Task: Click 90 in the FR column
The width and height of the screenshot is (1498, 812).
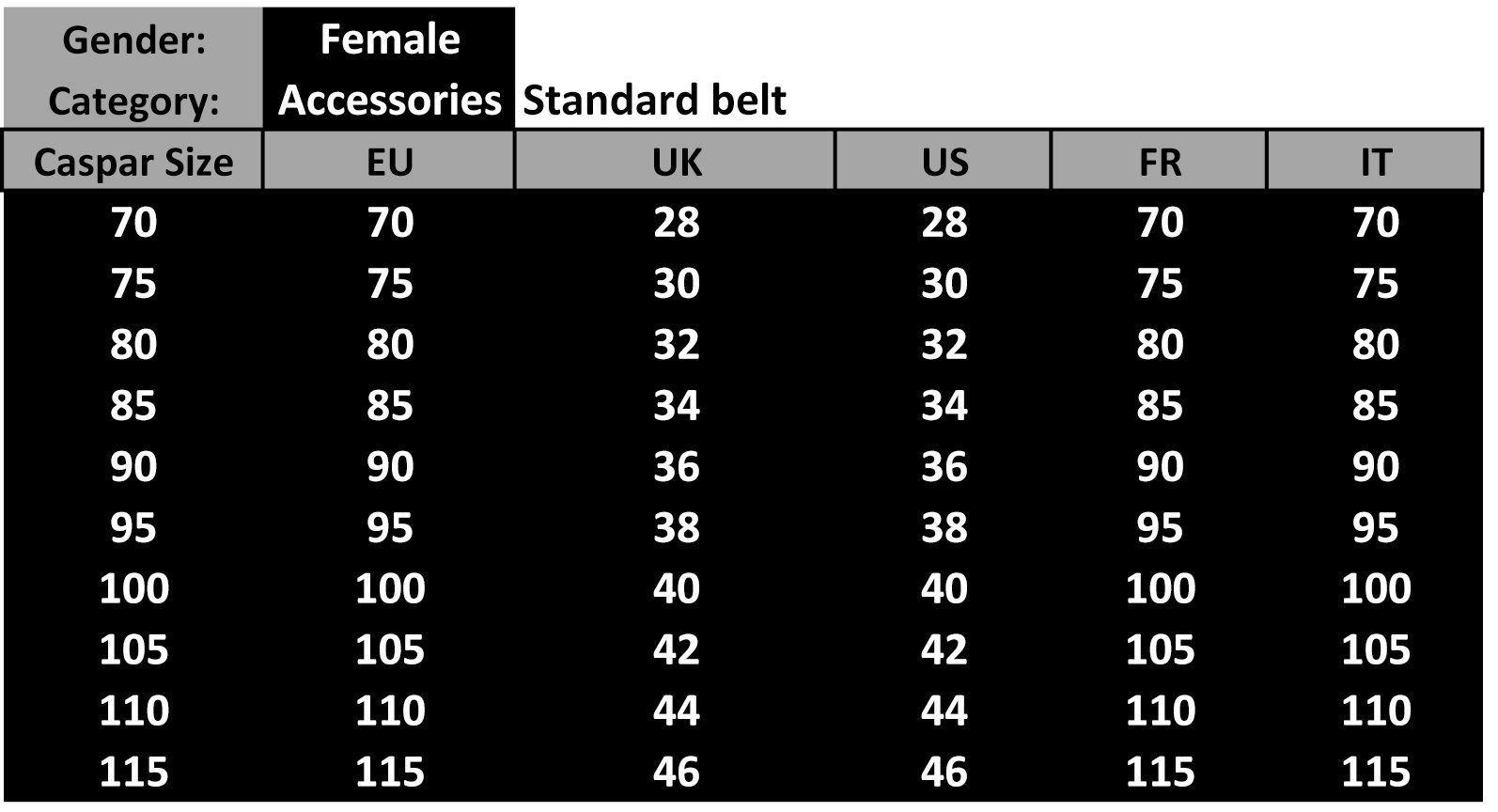Action: click(x=1159, y=466)
